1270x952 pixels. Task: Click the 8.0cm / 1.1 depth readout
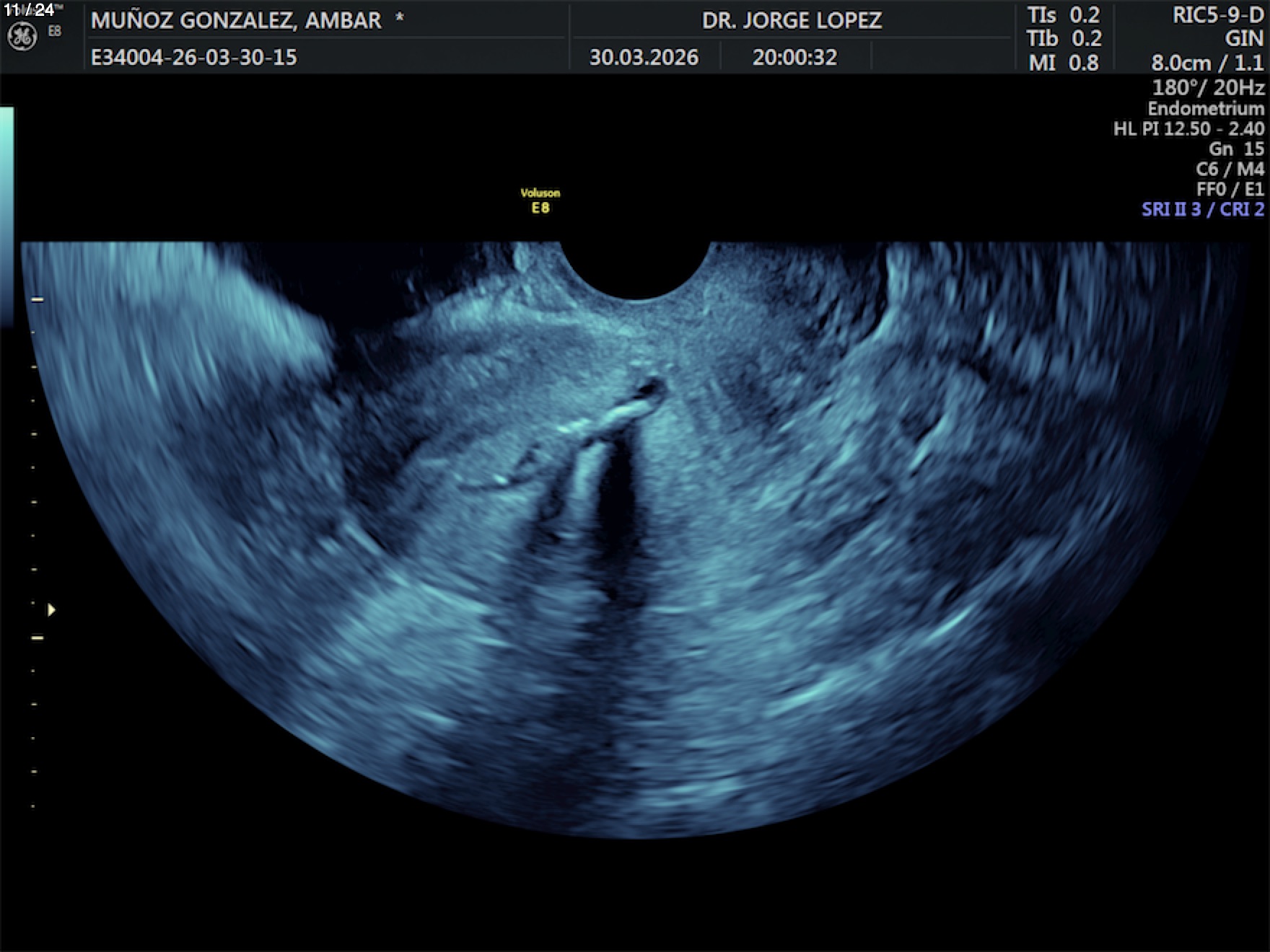click(x=1206, y=63)
